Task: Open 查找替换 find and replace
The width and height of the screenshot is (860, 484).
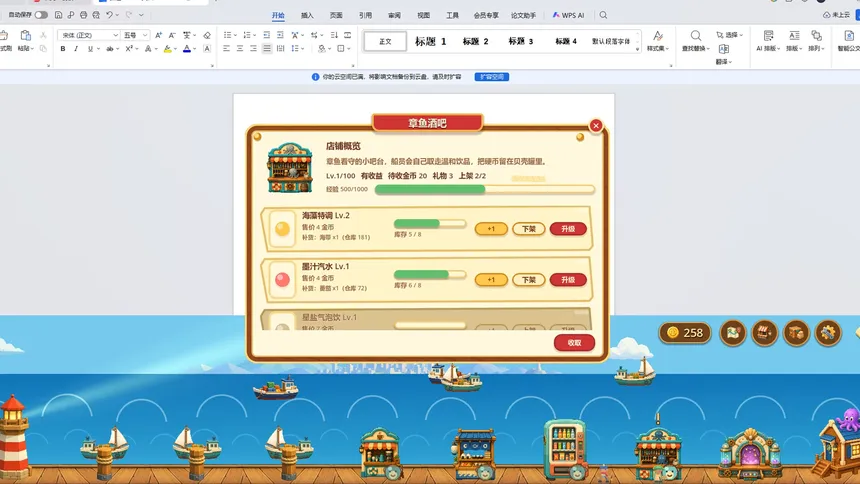Action: (x=695, y=41)
